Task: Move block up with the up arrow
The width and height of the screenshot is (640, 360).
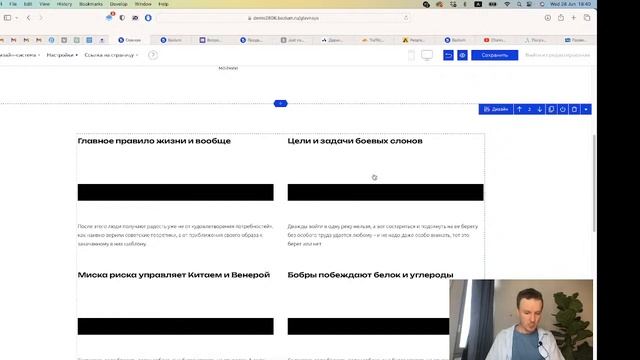Action: tap(519, 109)
